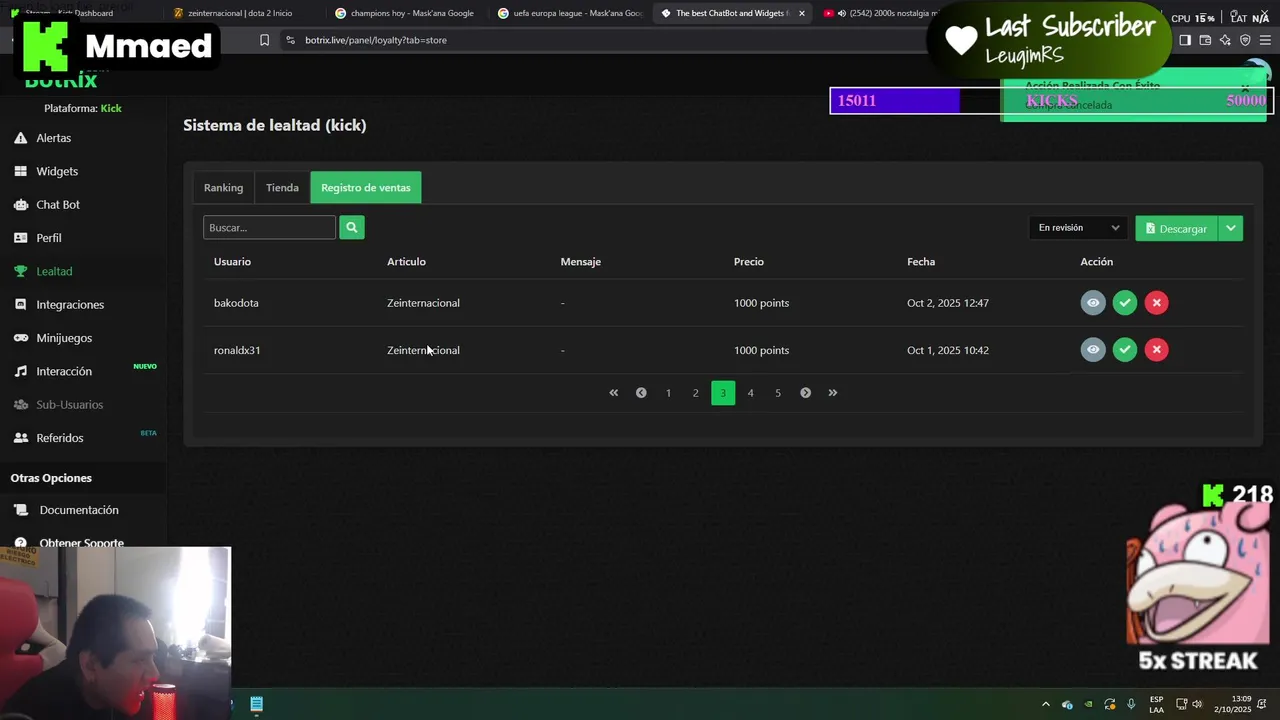Viewport: 1280px width, 720px height.
Task: Click the Buscar search field
Action: pyautogui.click(x=269, y=227)
